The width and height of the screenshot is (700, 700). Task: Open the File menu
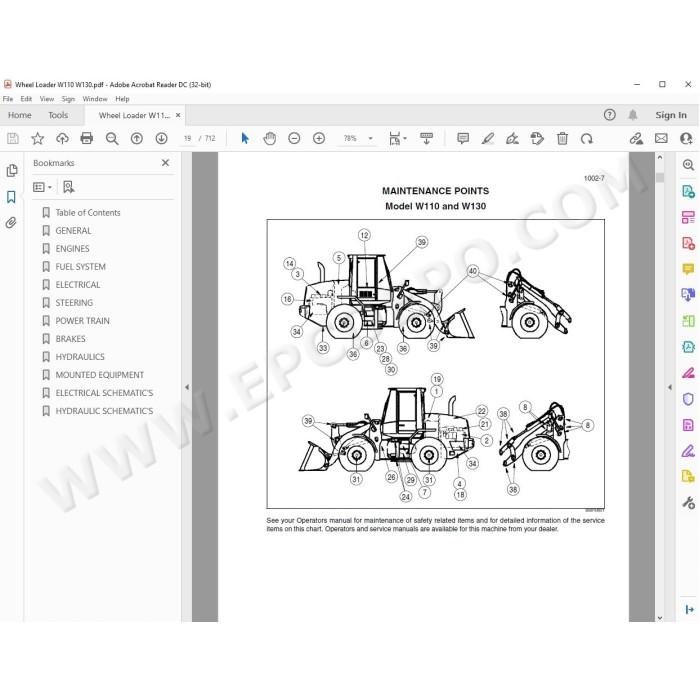(8, 99)
